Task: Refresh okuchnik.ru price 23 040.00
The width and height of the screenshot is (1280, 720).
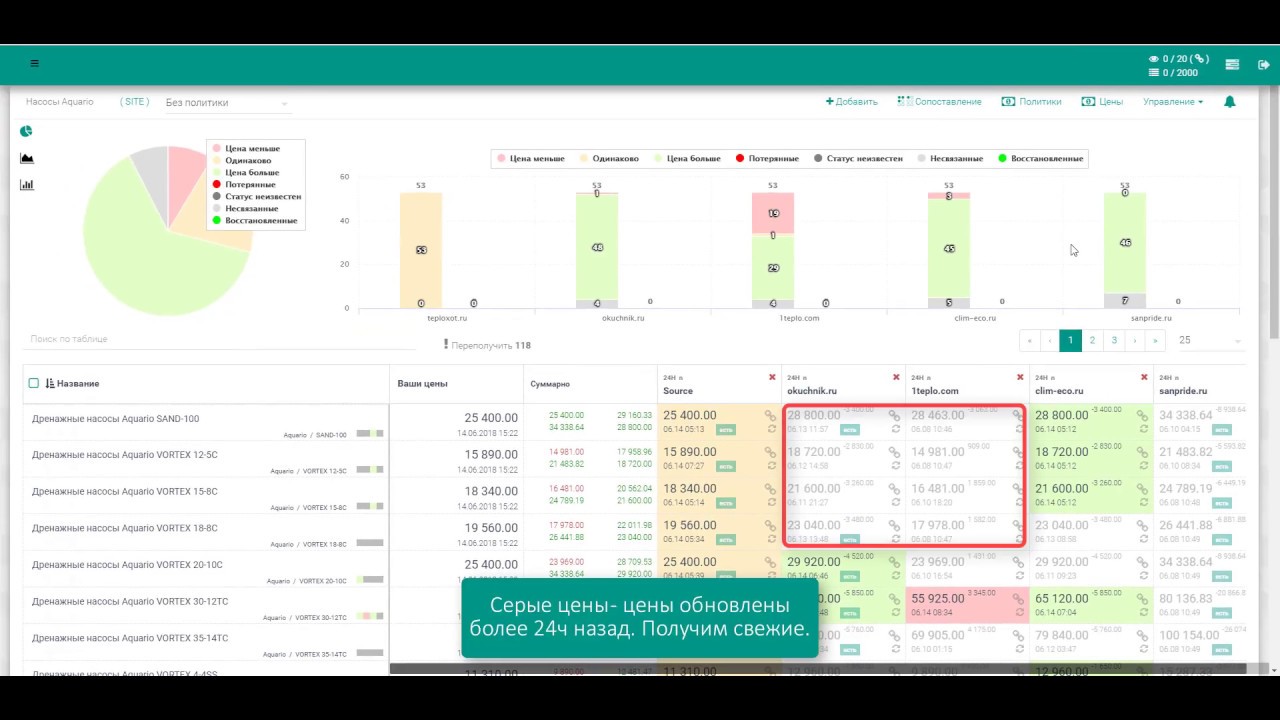Action: [x=895, y=539]
